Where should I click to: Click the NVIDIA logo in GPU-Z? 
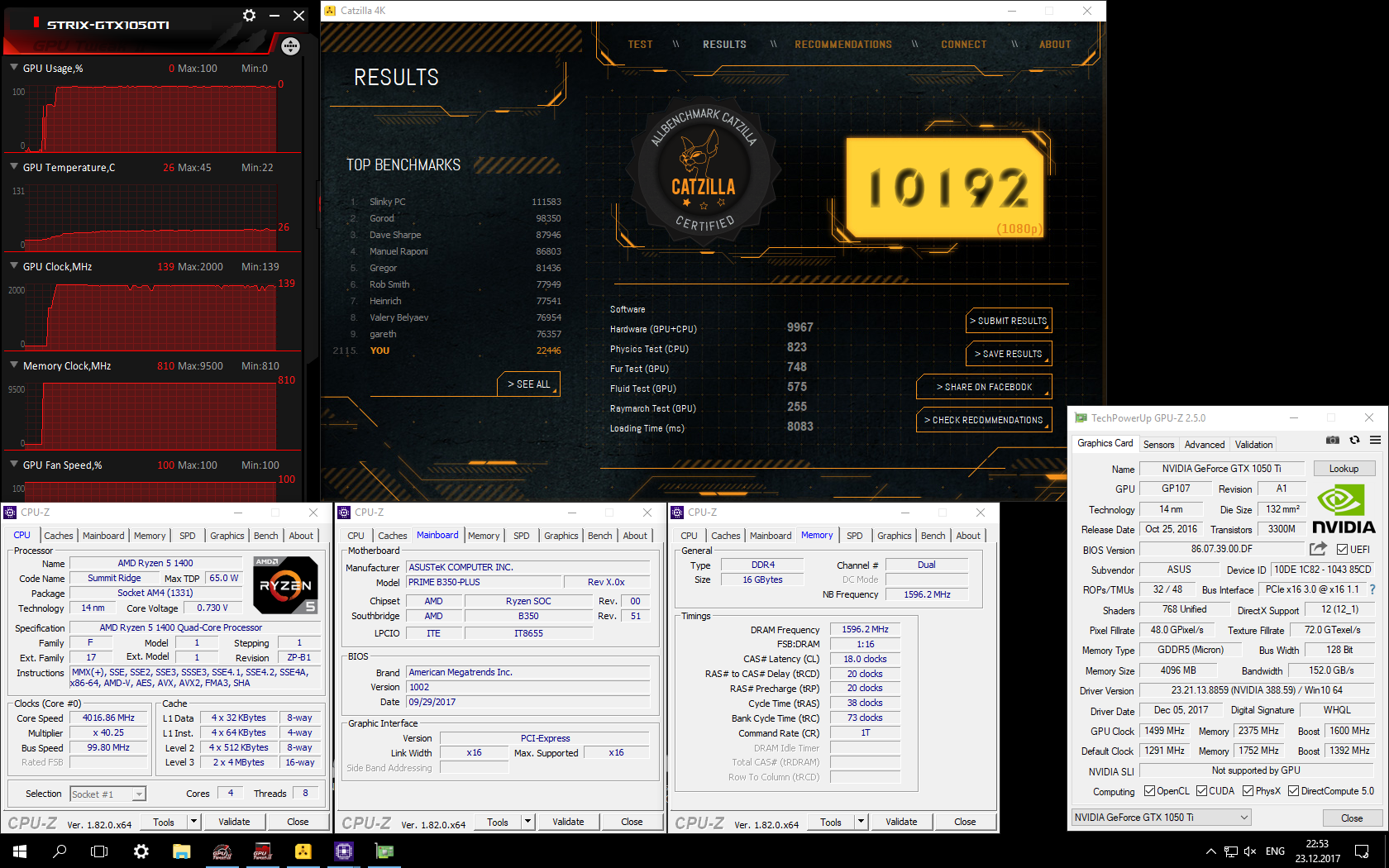pos(1344,510)
